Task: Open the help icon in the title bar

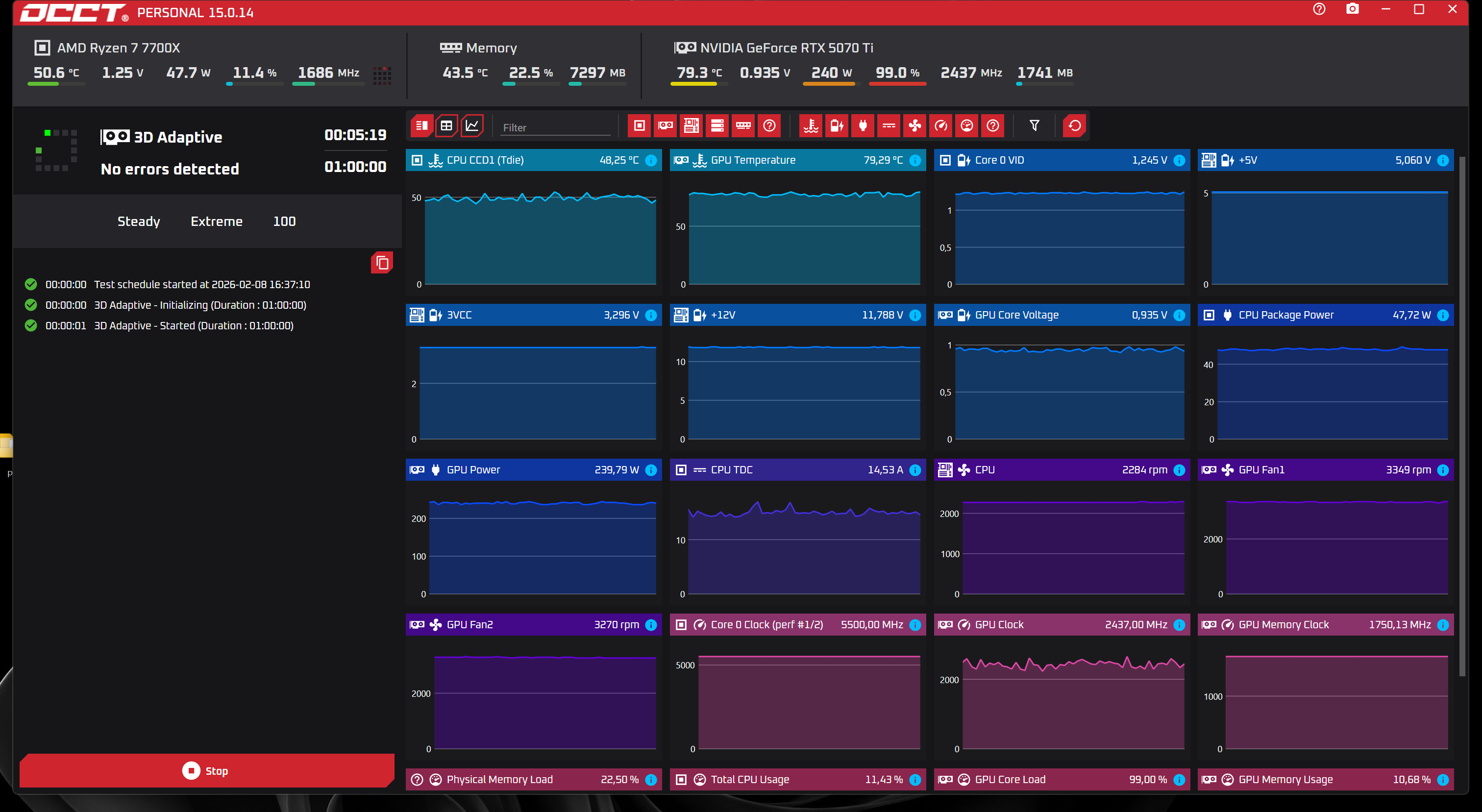Action: pyautogui.click(x=1319, y=9)
